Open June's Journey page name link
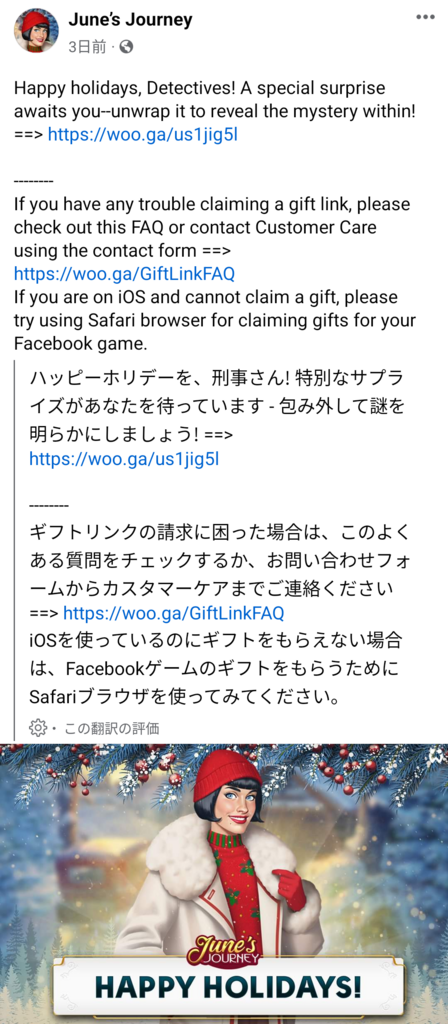Viewport: 448px width, 1024px height. tap(130, 20)
